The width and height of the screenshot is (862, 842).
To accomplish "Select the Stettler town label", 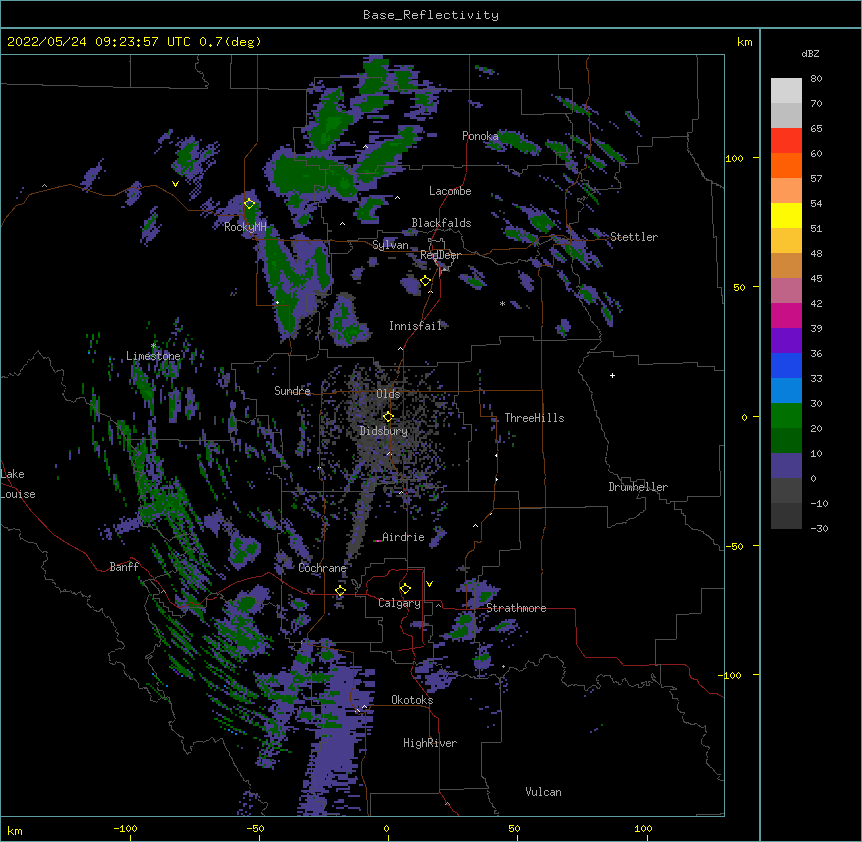I will [x=634, y=237].
